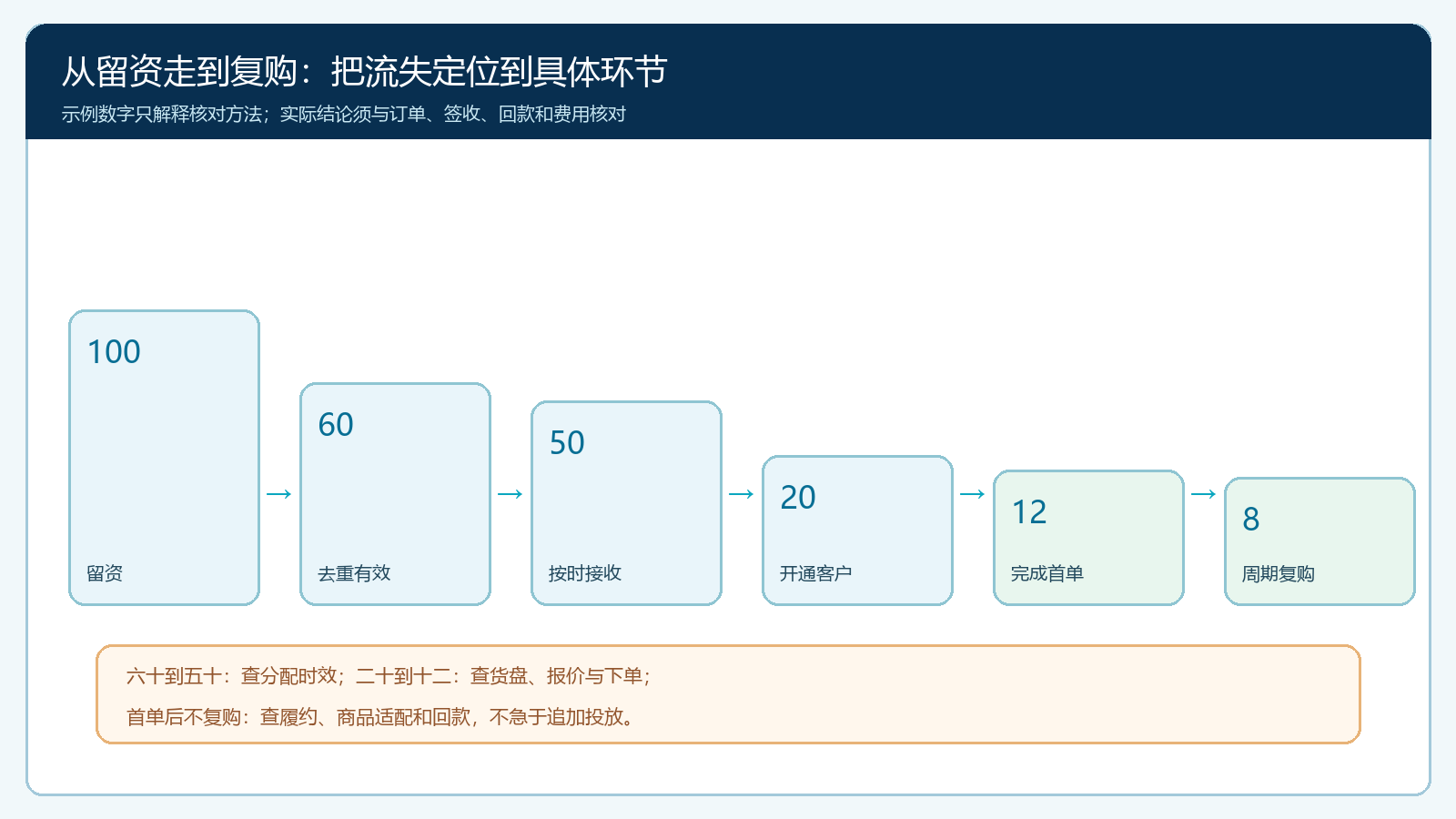The height and width of the screenshot is (819, 1456).
Task: Click the orange note box starting 六十到五十
Action: [728, 694]
